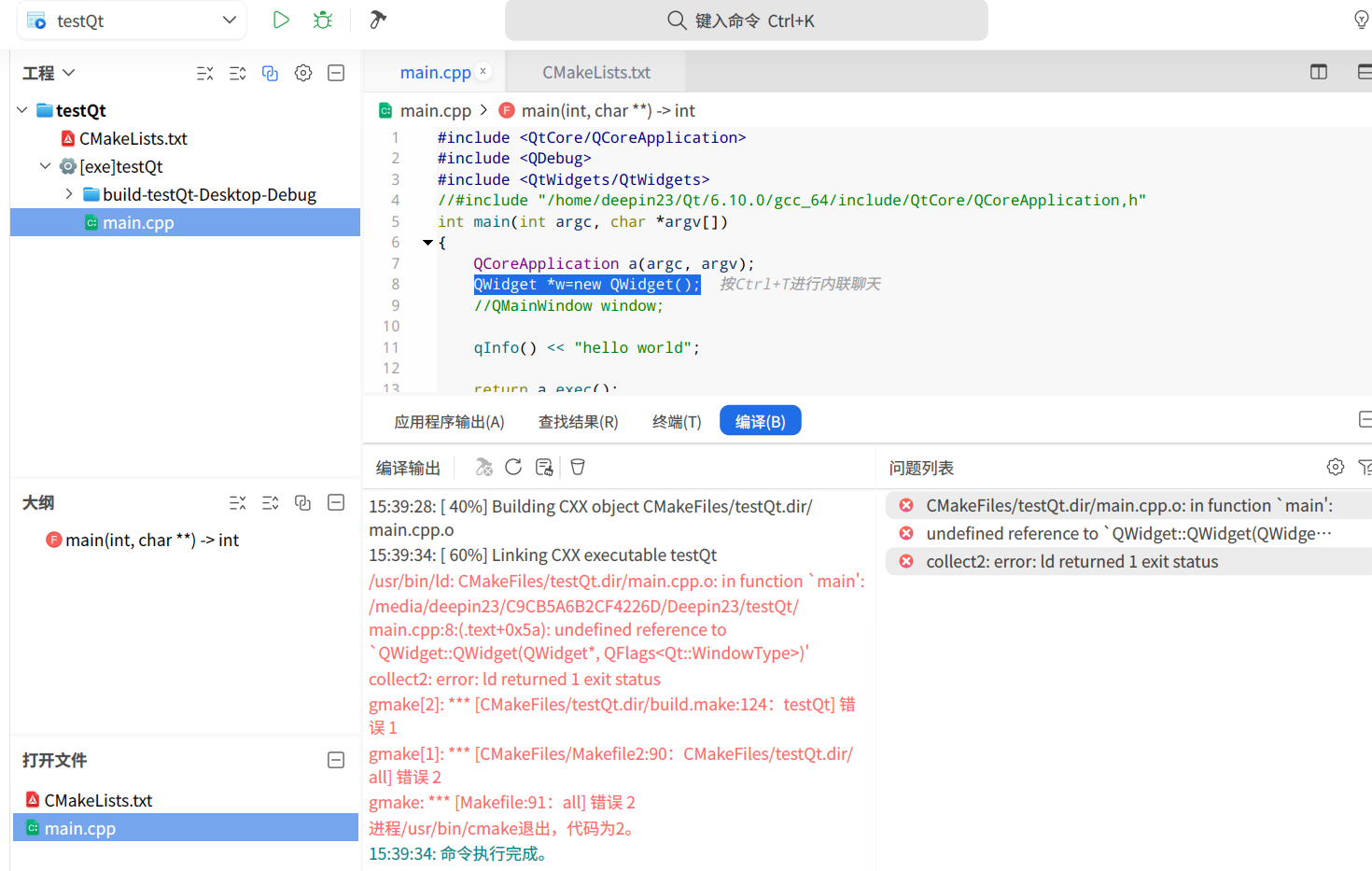Image resolution: width=1372 pixels, height=871 pixels.
Task: Click the circular refresh icon in 编译输出 toolbar
Action: pyautogui.click(x=513, y=467)
